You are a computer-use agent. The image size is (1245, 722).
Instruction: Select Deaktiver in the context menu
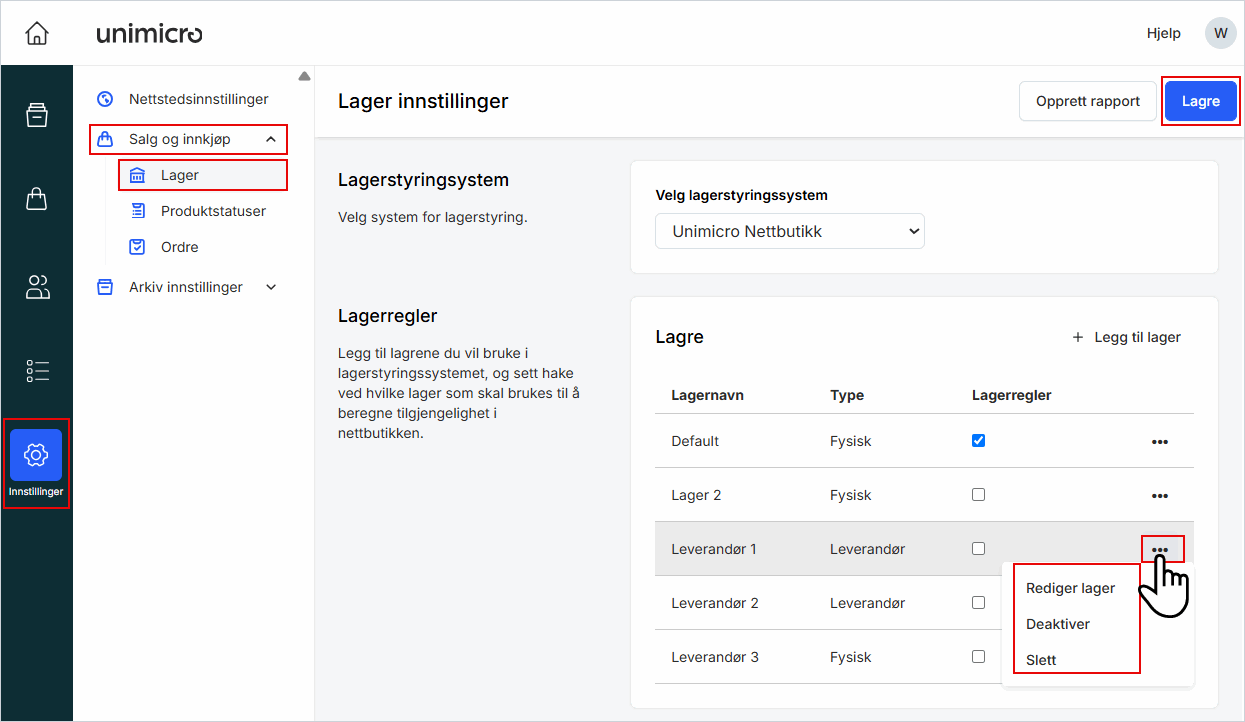(x=1057, y=624)
